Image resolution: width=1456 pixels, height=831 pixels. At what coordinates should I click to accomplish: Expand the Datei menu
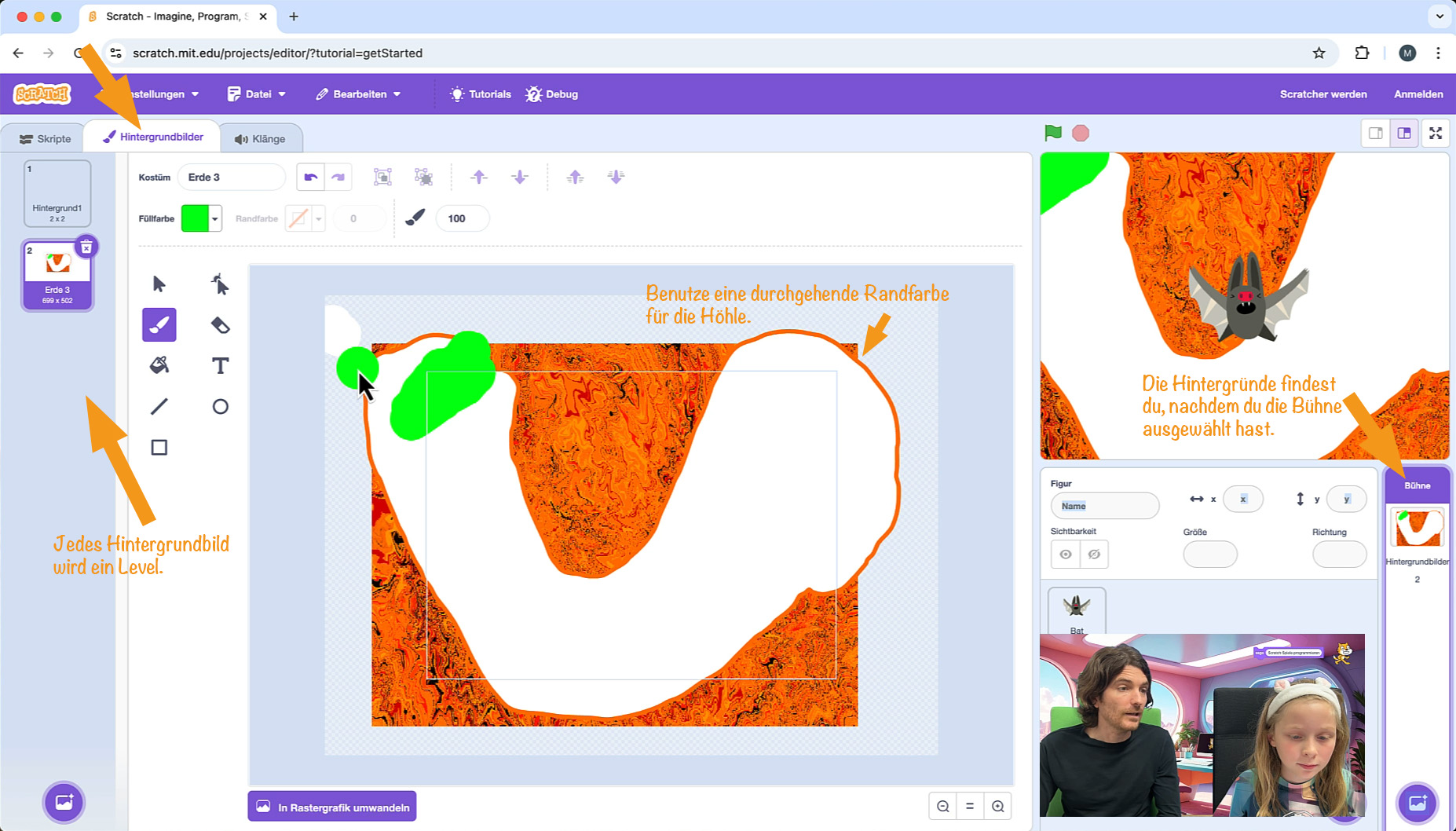tap(257, 94)
